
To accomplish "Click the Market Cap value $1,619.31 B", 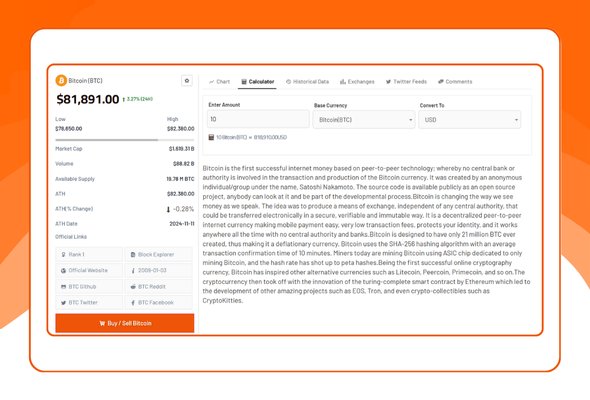I will [181, 149].
